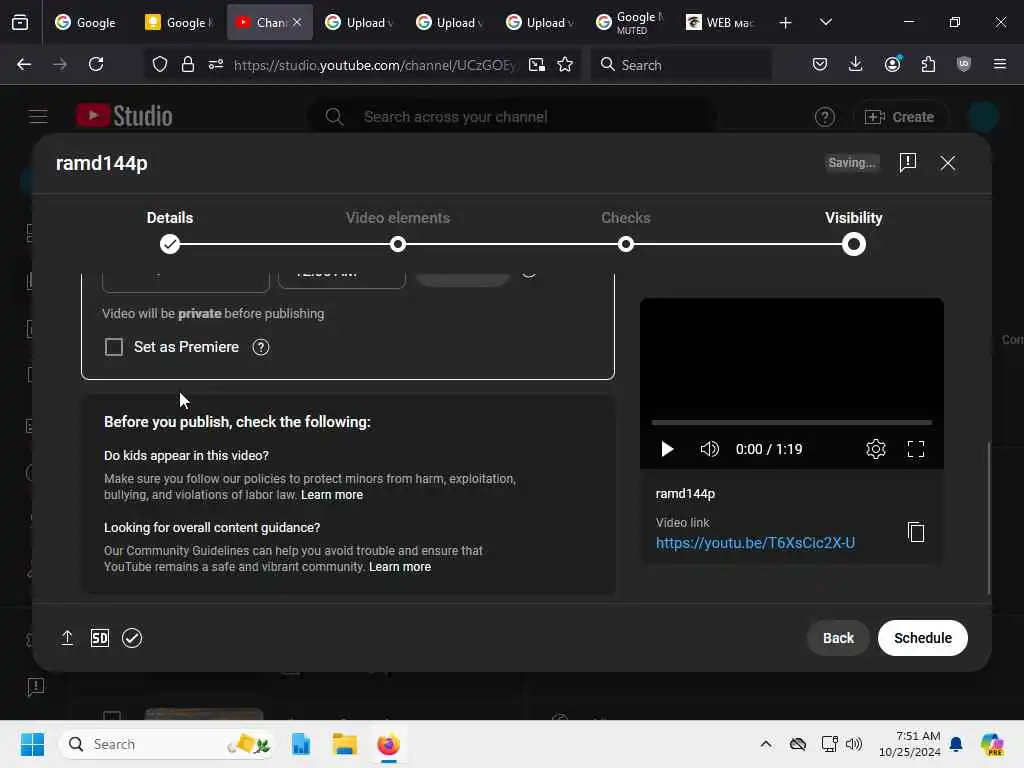Open Learn more about Community Guidelines
Viewport: 1024px width, 768px height.
tap(400, 567)
